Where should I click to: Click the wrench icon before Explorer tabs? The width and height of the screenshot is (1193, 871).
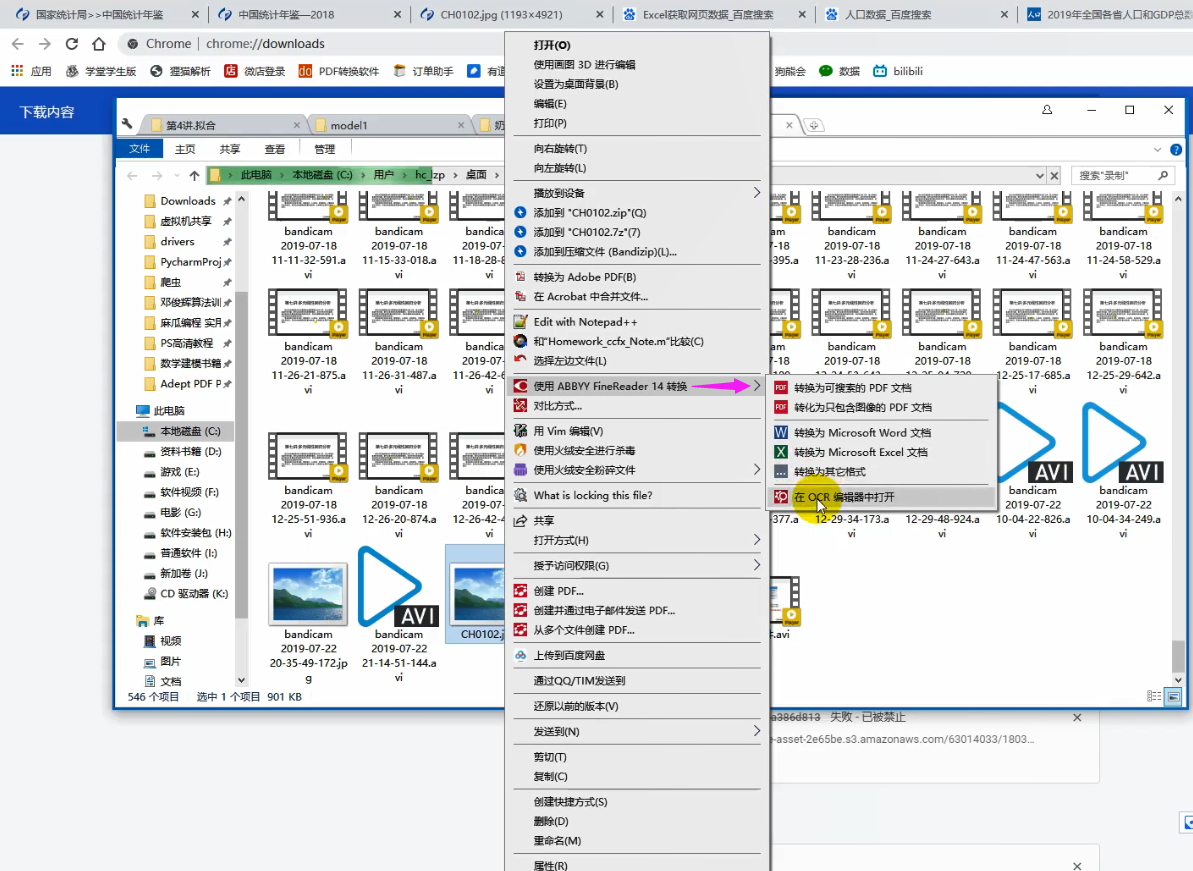pyautogui.click(x=127, y=124)
